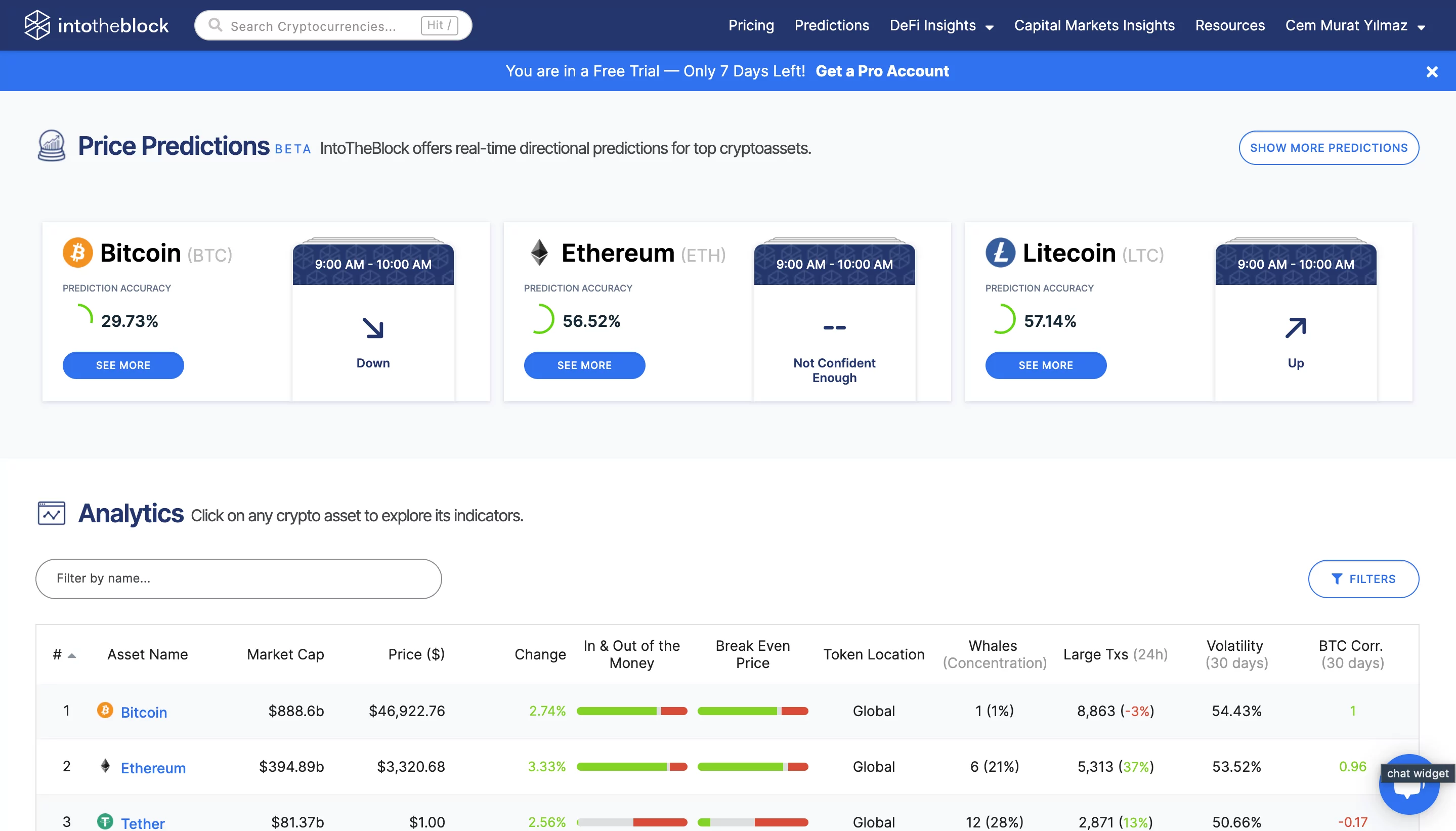Sort by Market Cap column header

285,654
